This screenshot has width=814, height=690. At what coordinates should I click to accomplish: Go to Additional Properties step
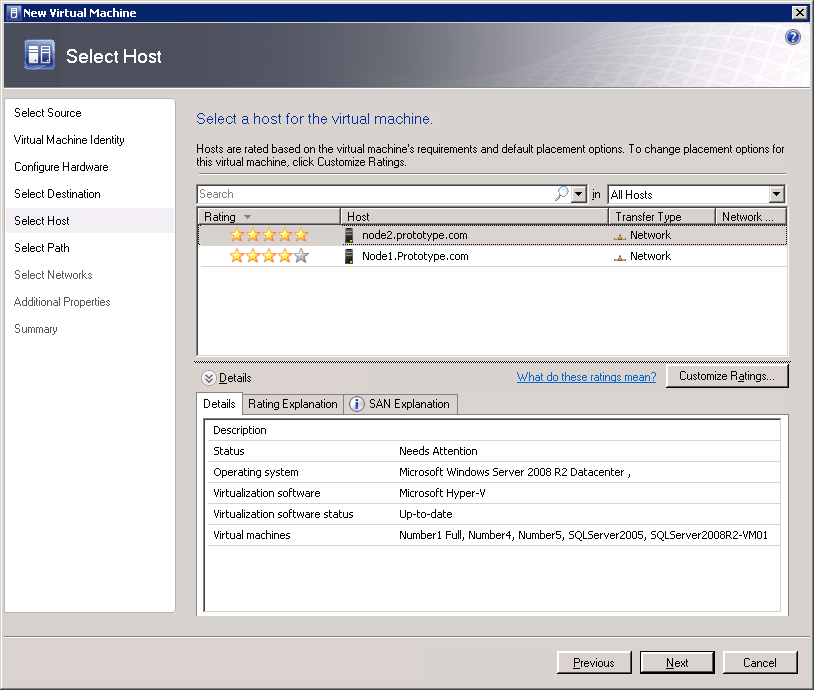tap(62, 302)
